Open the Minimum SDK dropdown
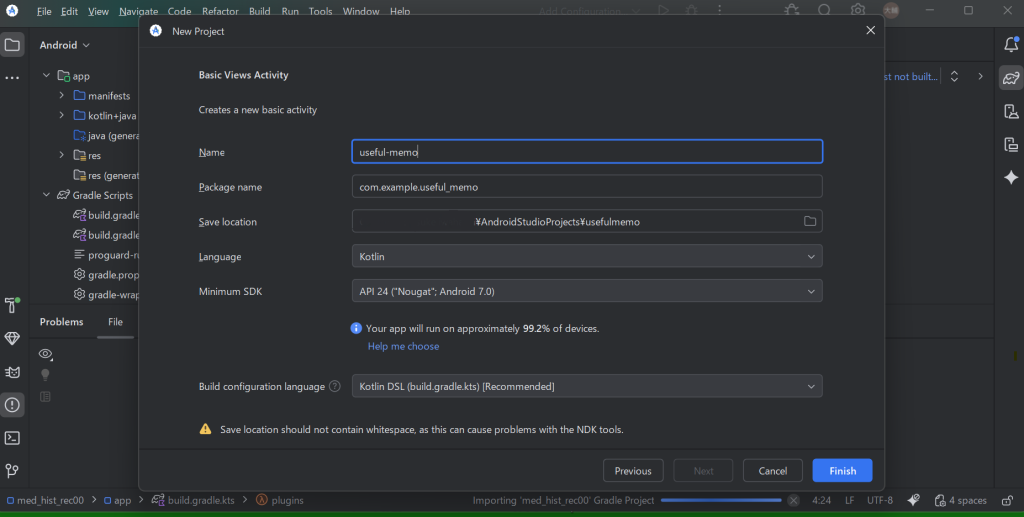The height and width of the screenshot is (517, 1024). [587, 291]
